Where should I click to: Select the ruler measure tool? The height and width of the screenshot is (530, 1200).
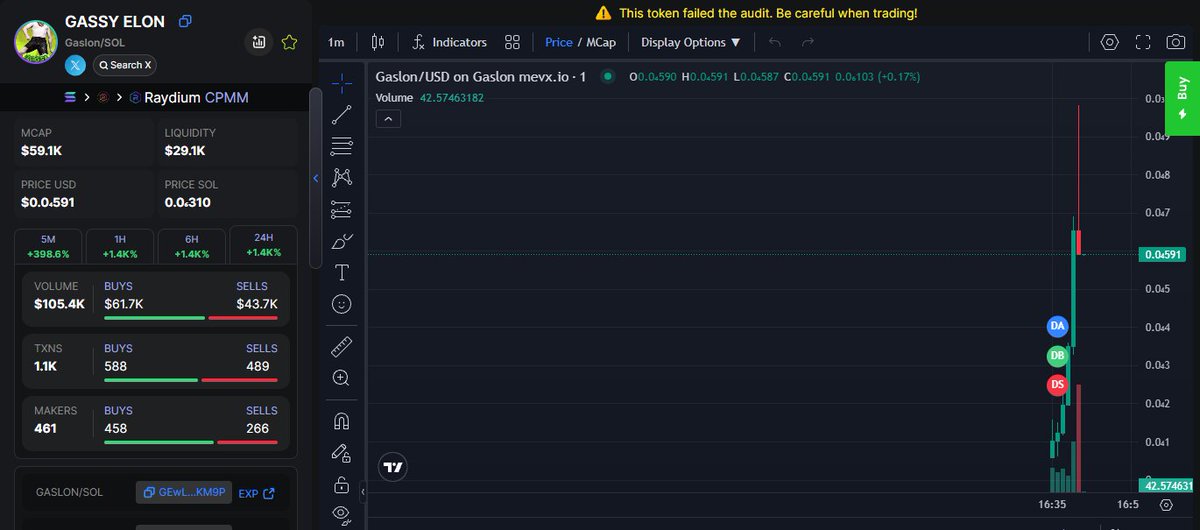pos(341,346)
